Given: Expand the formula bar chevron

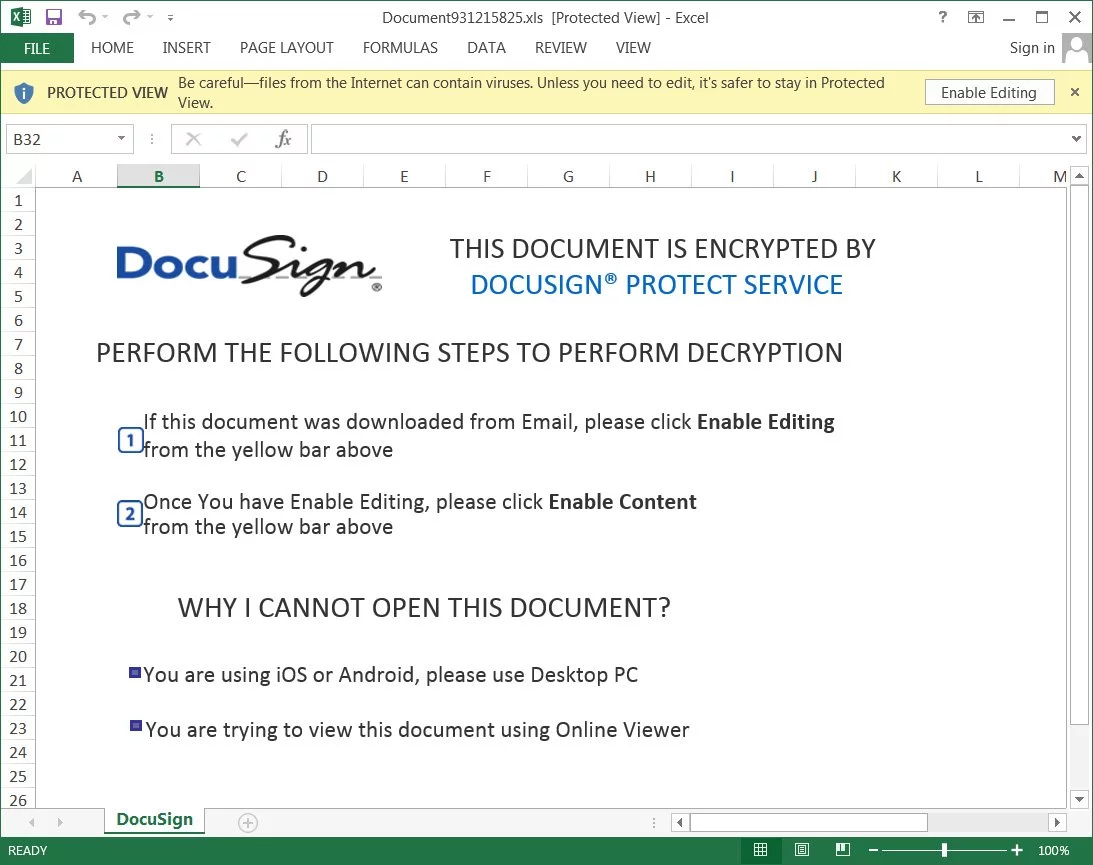Looking at the screenshot, I should tap(1077, 139).
